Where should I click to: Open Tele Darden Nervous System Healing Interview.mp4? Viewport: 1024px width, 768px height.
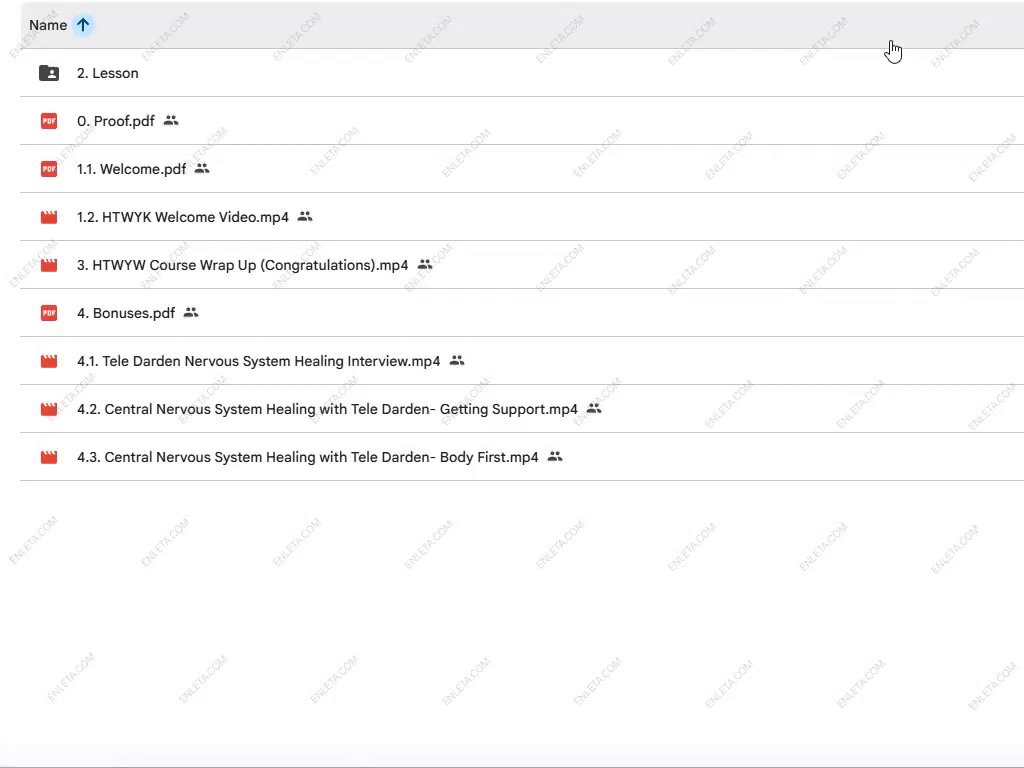(258, 361)
